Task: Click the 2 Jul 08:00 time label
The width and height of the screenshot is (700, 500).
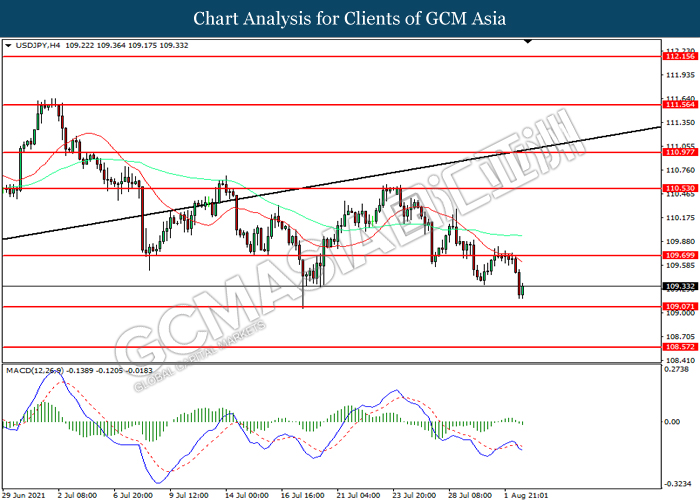Action: [x=77, y=495]
